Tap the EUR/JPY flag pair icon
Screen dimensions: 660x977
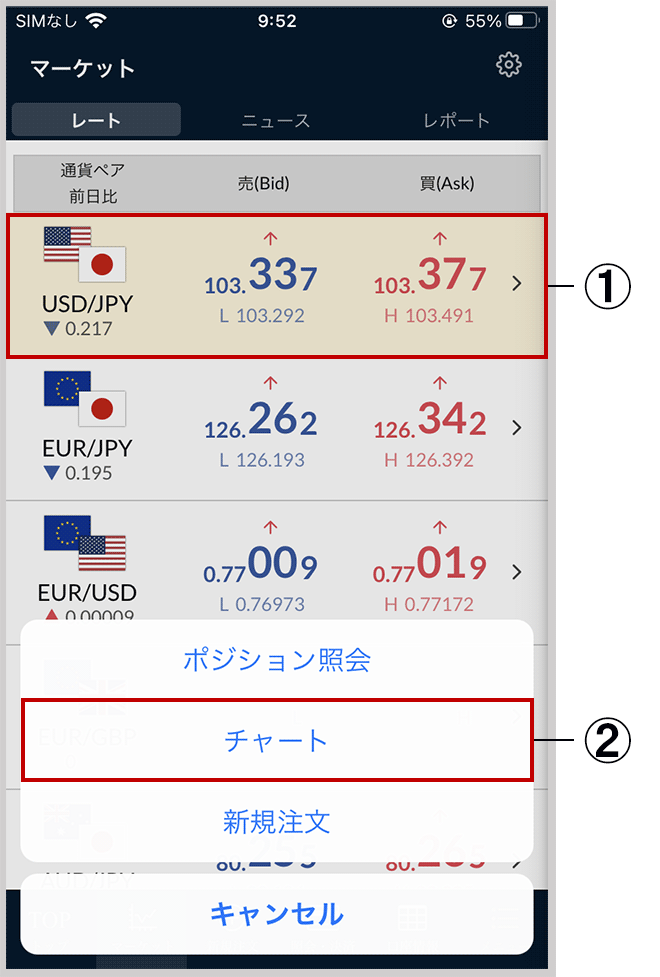pyautogui.click(x=85, y=399)
